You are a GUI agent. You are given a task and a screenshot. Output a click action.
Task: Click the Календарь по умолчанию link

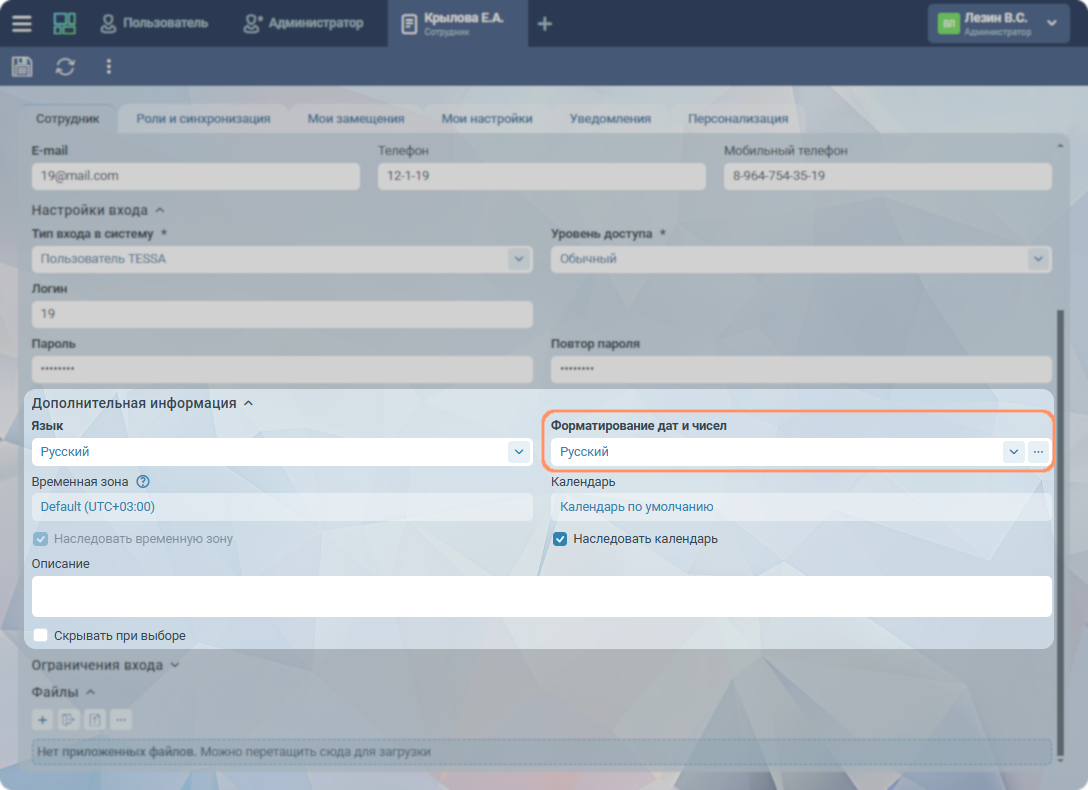click(x=636, y=507)
